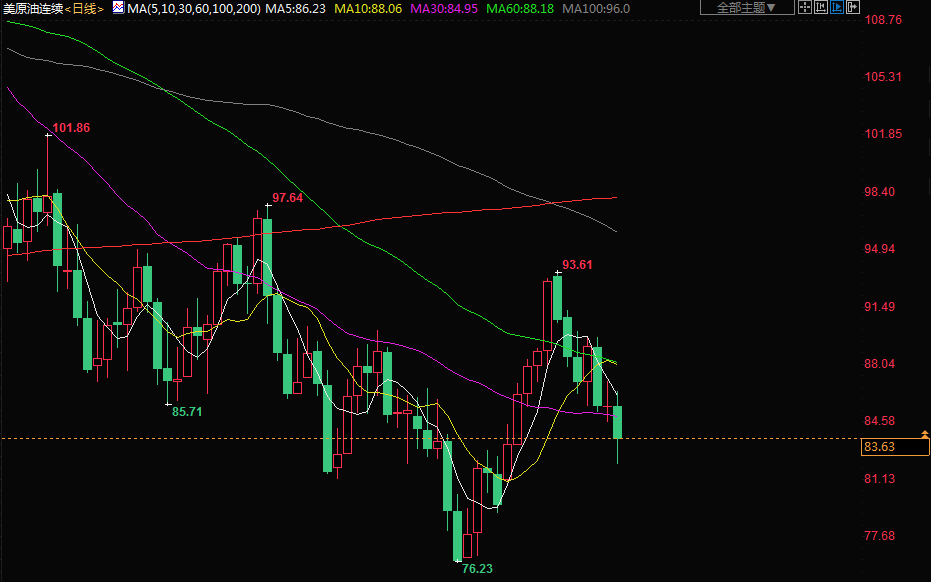
Task: Click the crosshair cursor icon in top toolbar
Action: click(805, 8)
